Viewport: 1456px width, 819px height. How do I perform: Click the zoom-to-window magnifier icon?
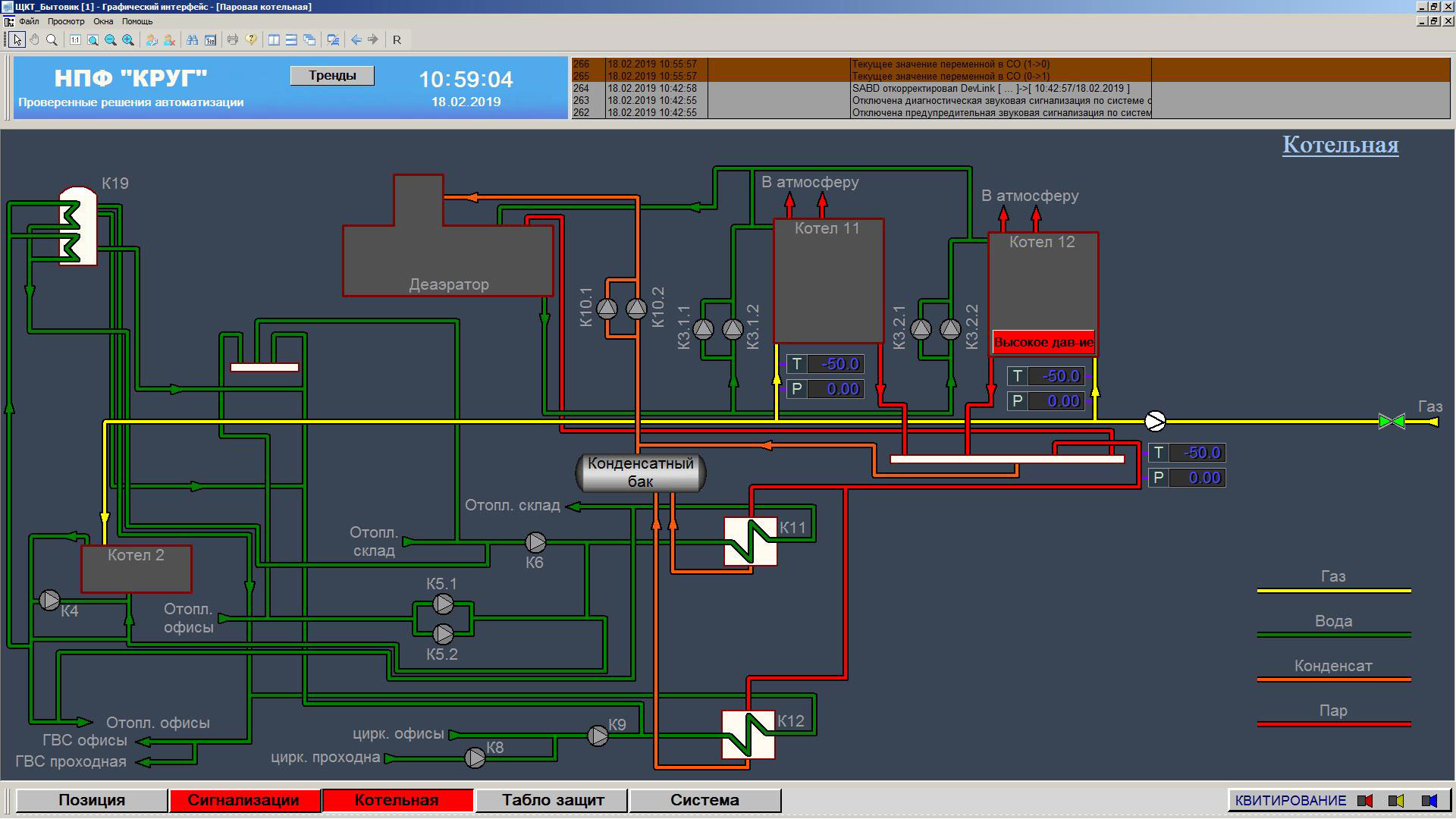(93, 39)
